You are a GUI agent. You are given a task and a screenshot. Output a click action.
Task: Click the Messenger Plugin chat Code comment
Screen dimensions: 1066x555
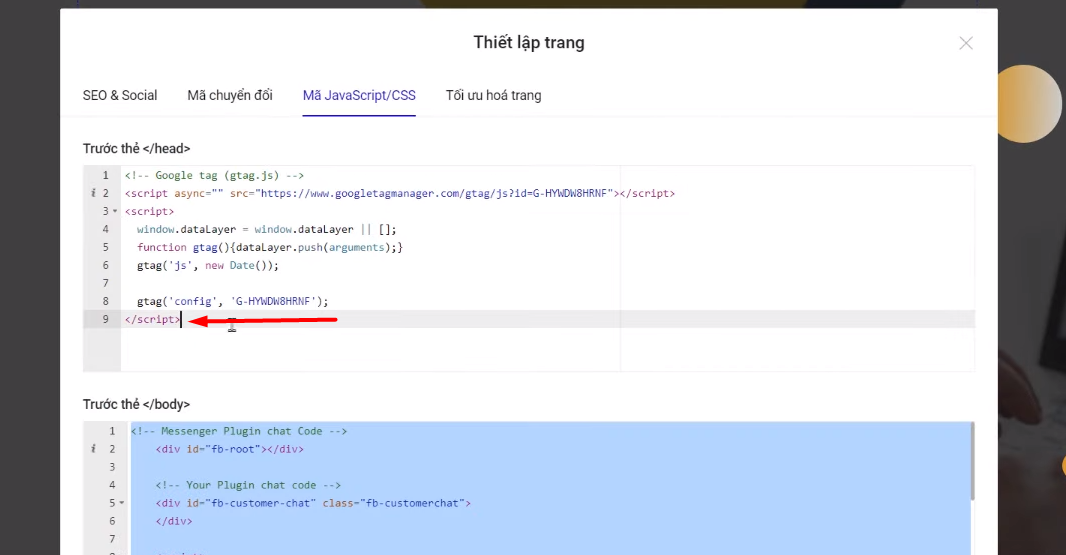(x=238, y=432)
